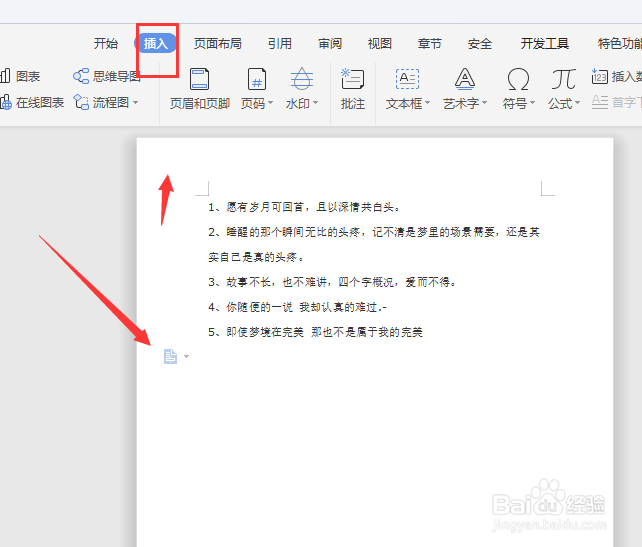Image resolution: width=642 pixels, height=547 pixels.
Task: Click the line '实自己是真的头疼。'
Action: pos(256,257)
